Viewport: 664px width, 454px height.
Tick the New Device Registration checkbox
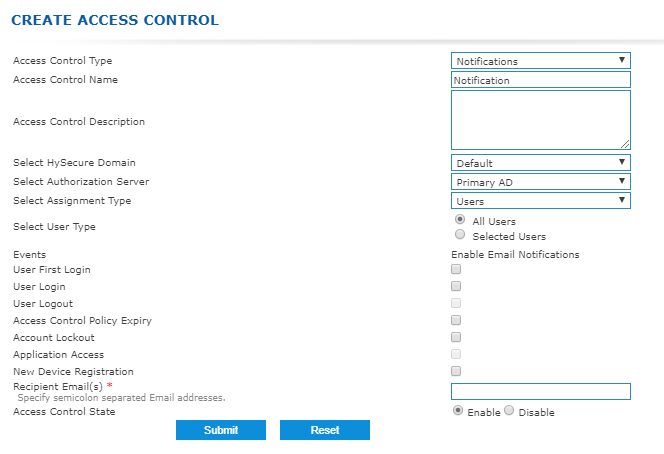(x=456, y=371)
